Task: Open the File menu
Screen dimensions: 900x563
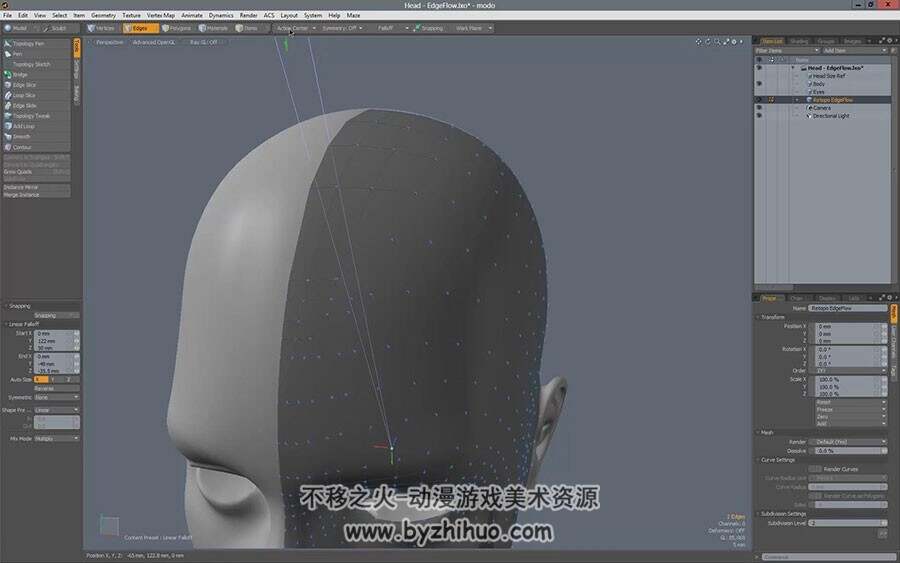Action: tap(7, 15)
